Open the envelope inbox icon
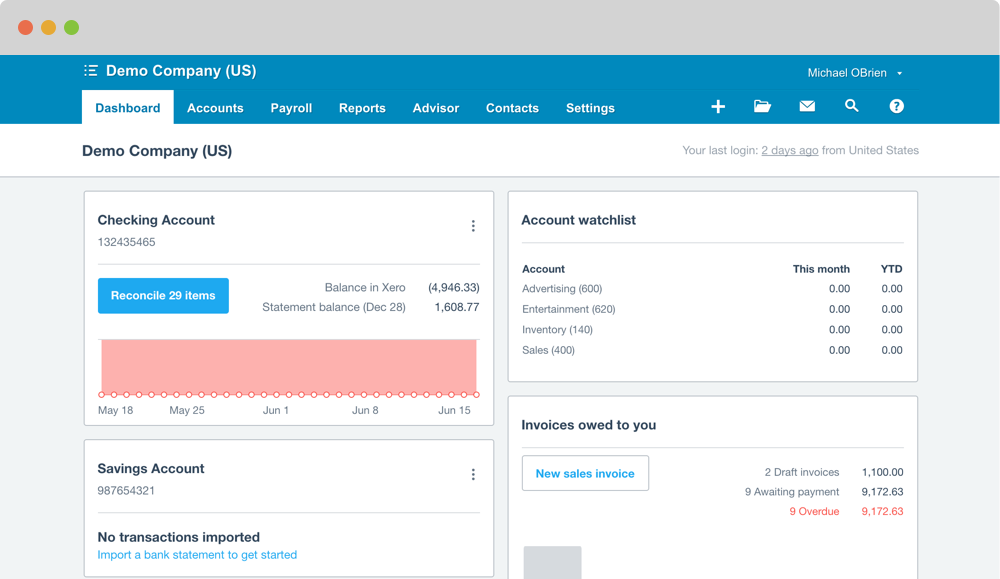 coord(807,107)
